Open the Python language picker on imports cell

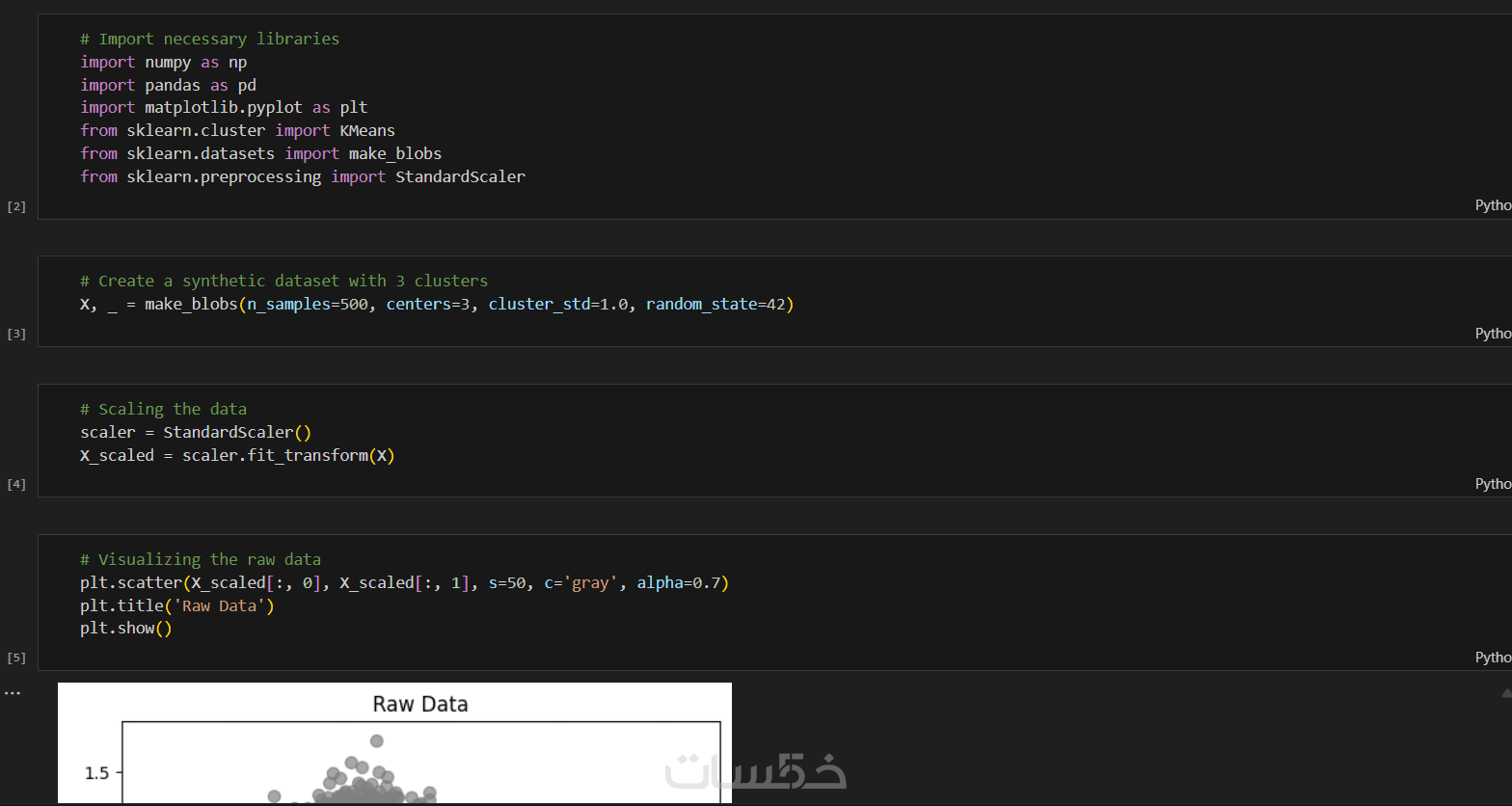pyautogui.click(x=1493, y=205)
